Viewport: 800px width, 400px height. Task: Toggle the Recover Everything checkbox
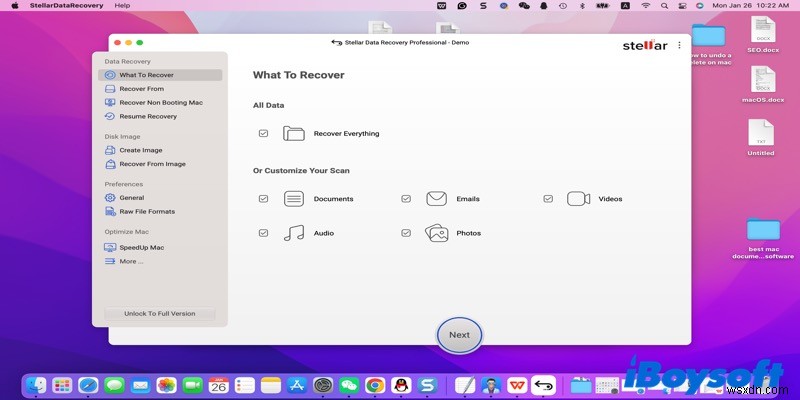click(x=263, y=134)
